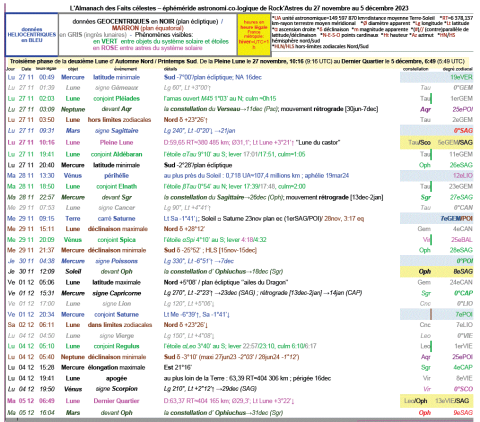The height and width of the screenshot is (422, 480).
Task: Click the 'signe Capricorne' Mercure event
Action: tap(117, 293)
